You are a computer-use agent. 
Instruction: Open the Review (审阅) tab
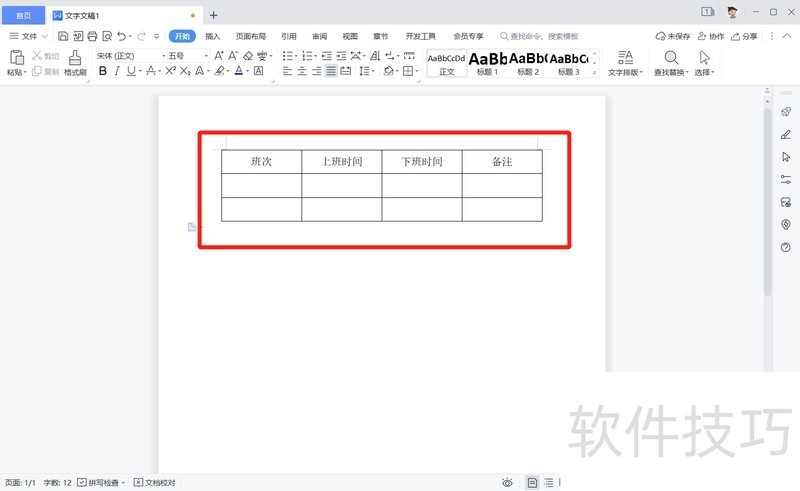click(x=319, y=36)
